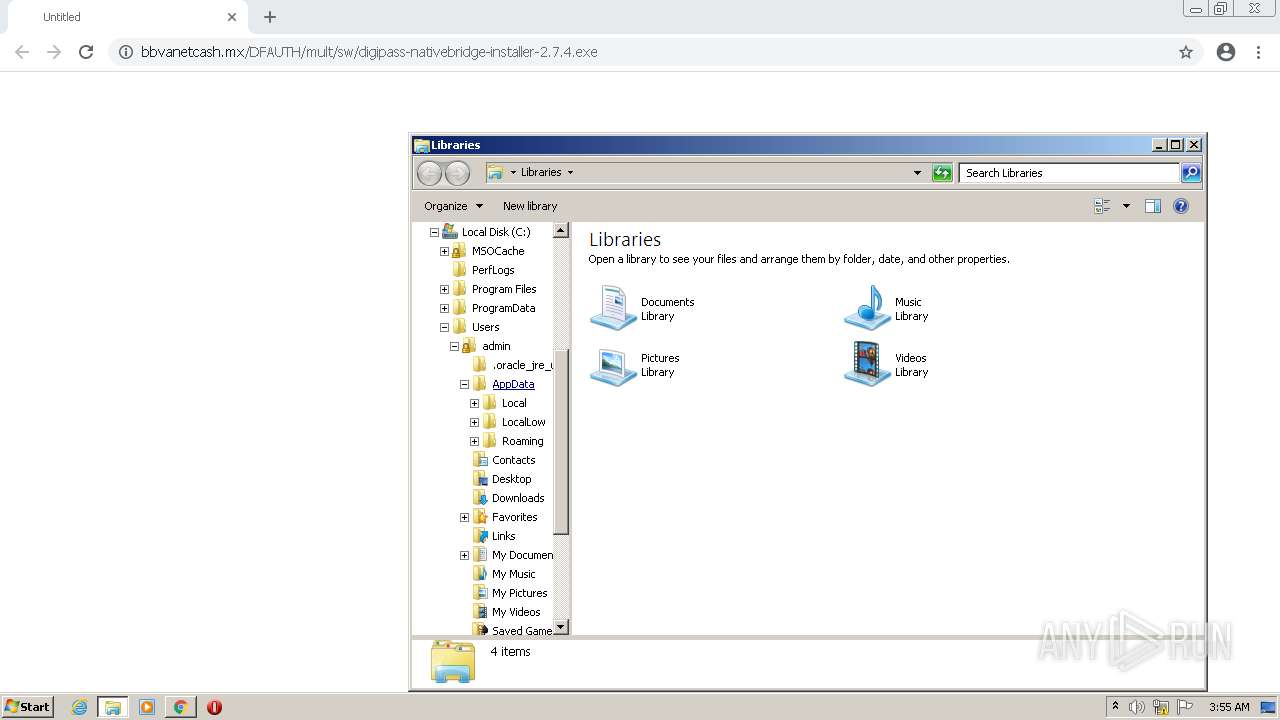The image size is (1280, 720).
Task: Open the Action Center flag icon
Action: coord(1185,707)
